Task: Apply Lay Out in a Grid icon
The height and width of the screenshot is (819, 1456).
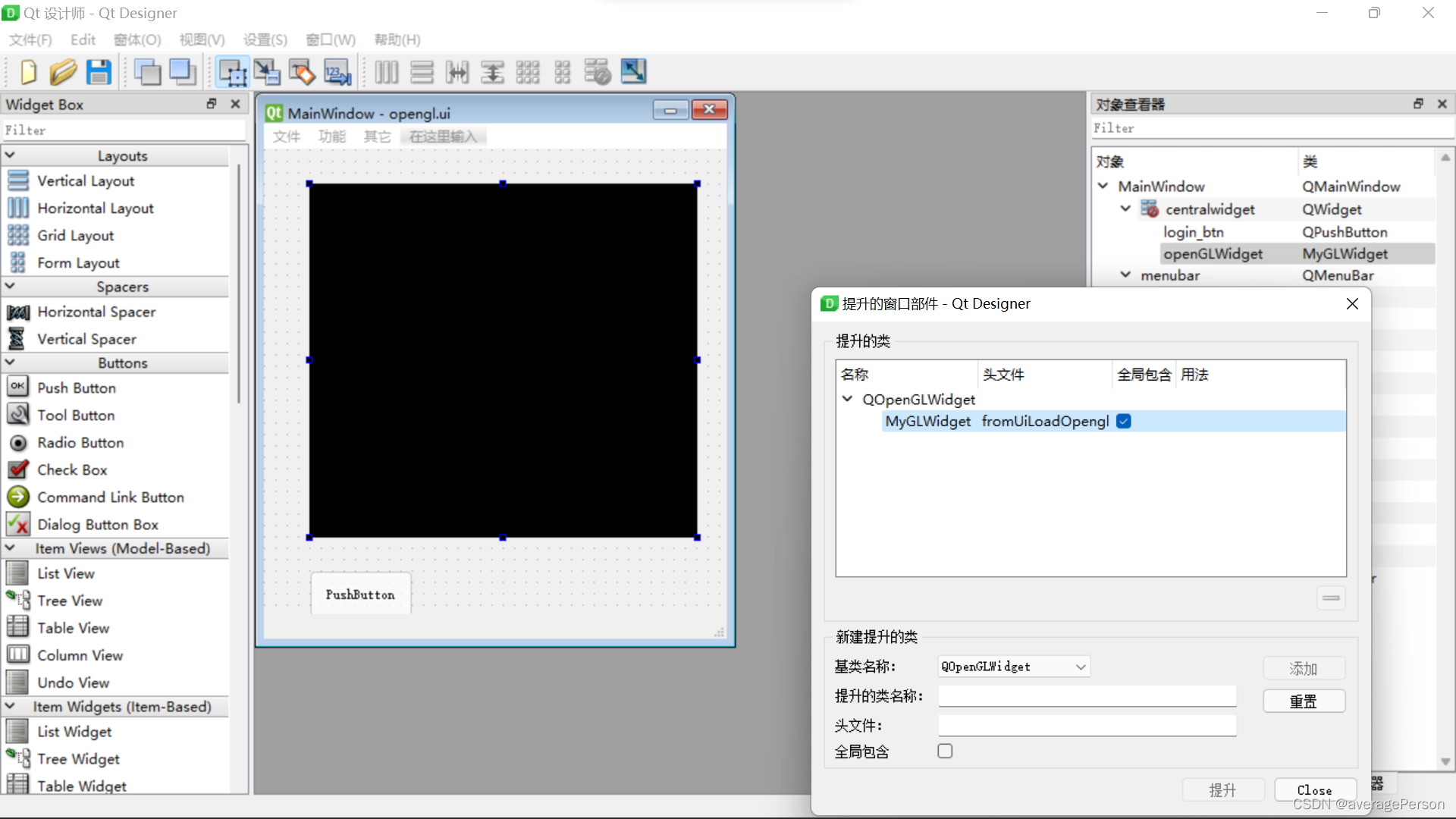Action: point(527,72)
